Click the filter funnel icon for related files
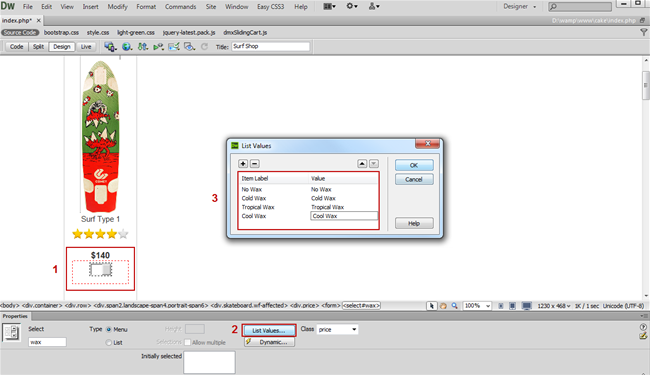650x375 pixels. [643, 32]
